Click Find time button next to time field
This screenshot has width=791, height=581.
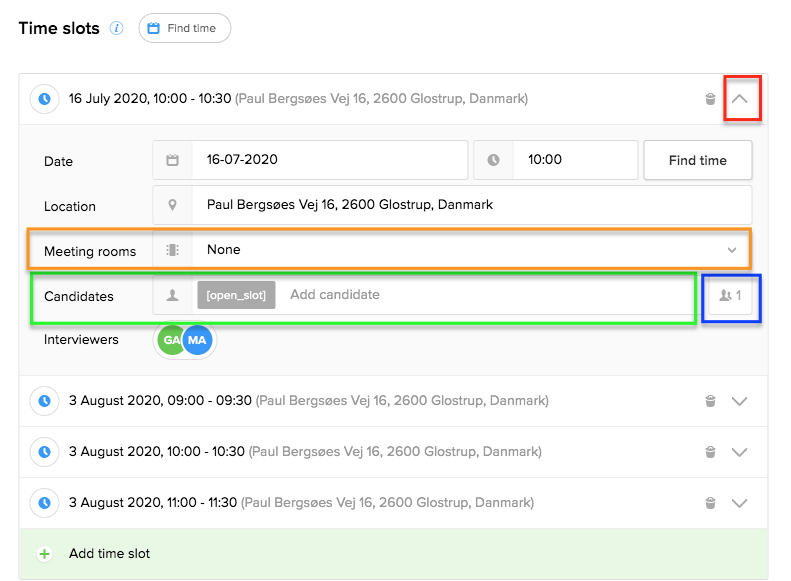[x=697, y=160]
